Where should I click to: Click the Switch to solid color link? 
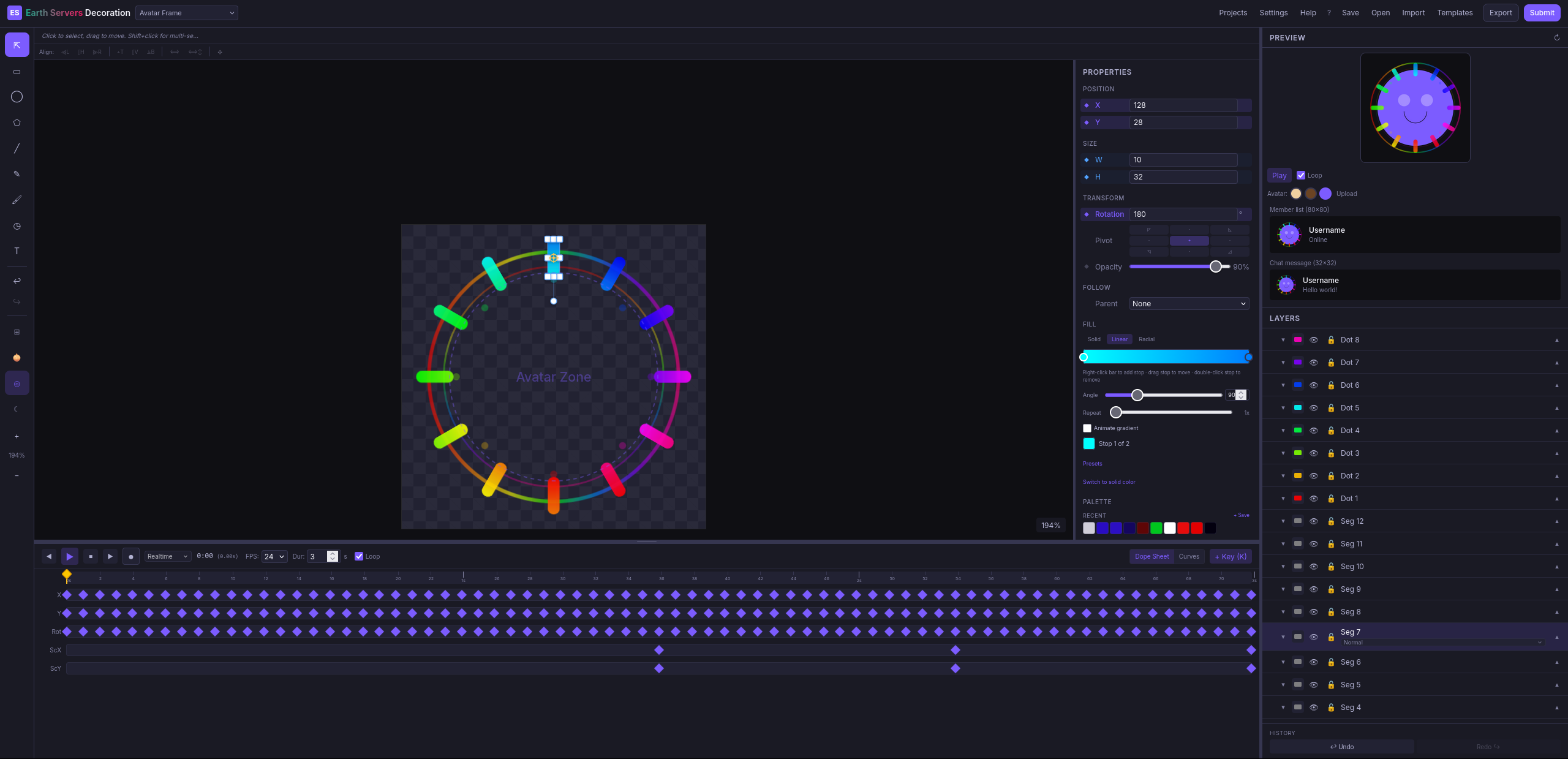[x=1109, y=482]
